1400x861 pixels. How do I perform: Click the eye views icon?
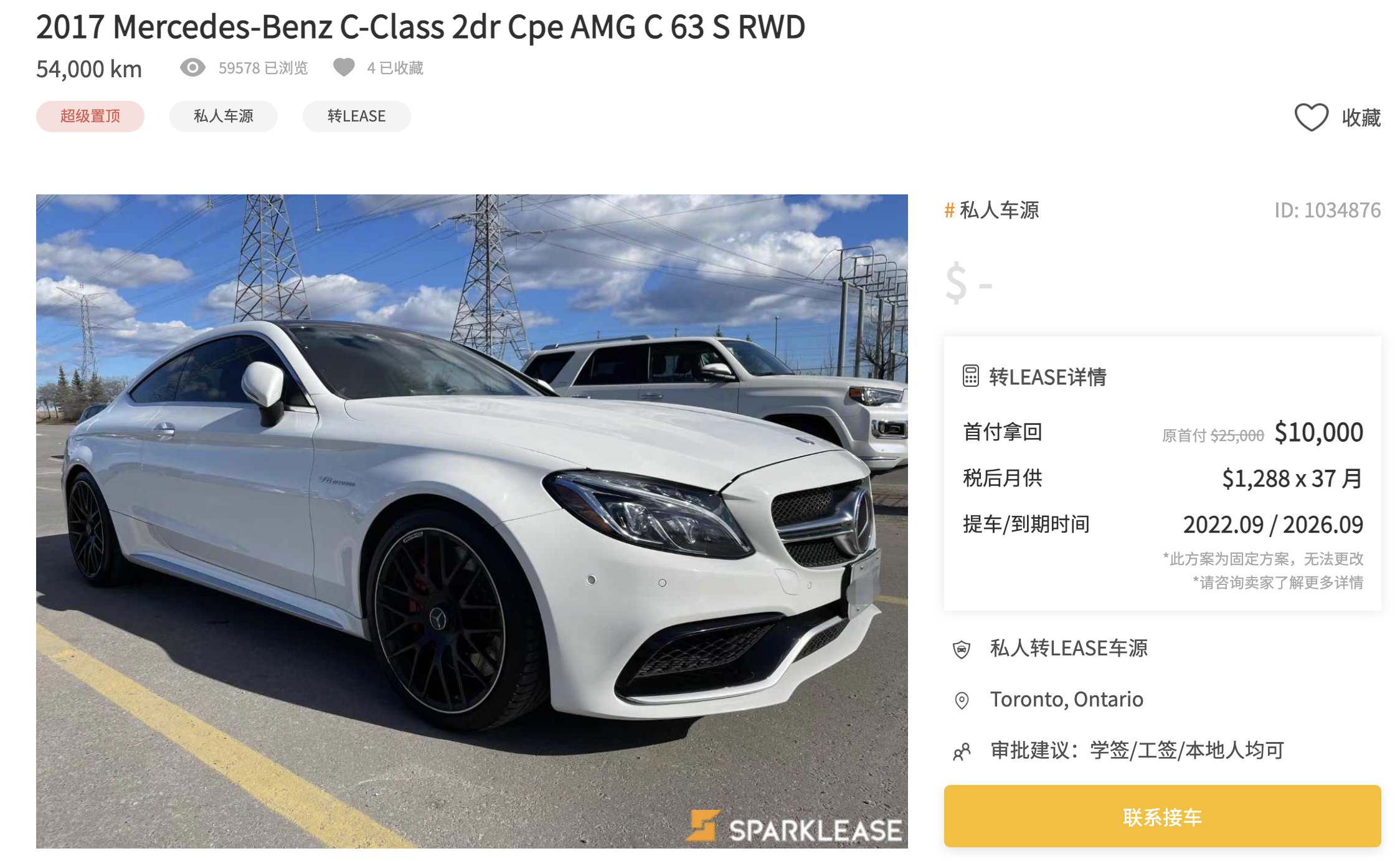(192, 67)
